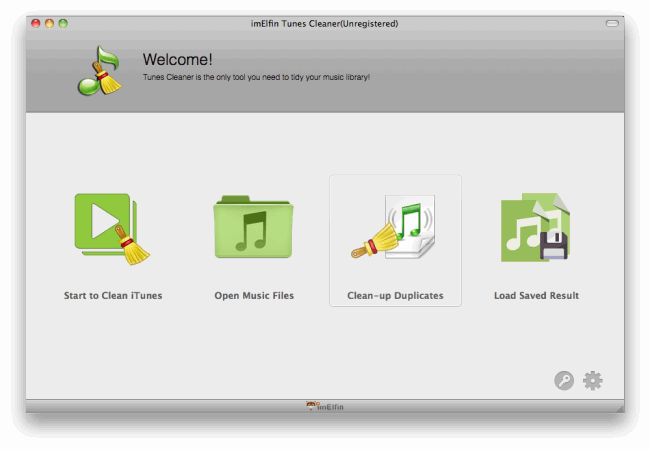
Task: Click the Start to Clean iTunes broom icon
Action: (x=112, y=229)
